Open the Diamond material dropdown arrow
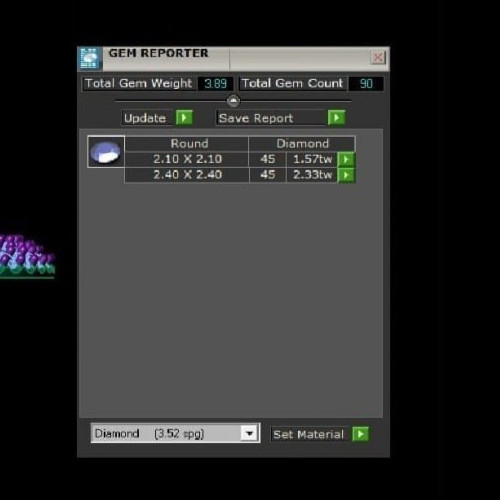This screenshot has height=500, width=500. pyautogui.click(x=249, y=433)
